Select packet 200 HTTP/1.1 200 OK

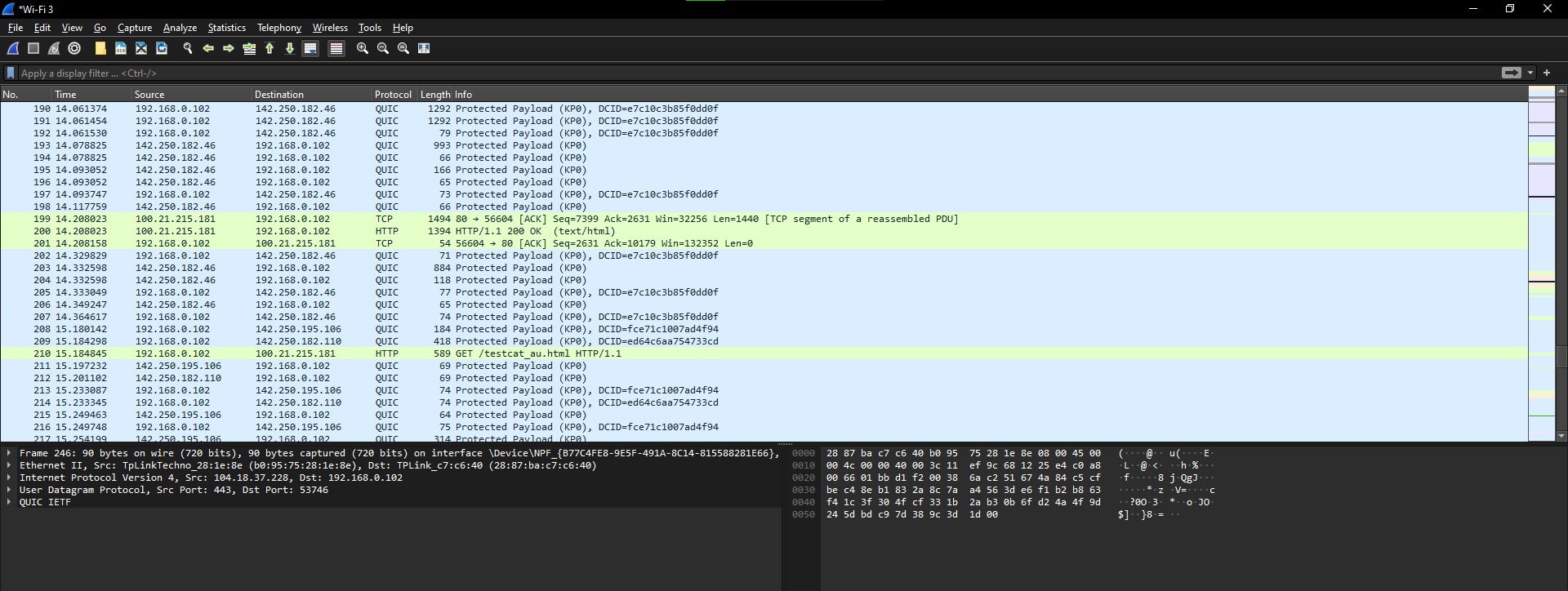764,231
